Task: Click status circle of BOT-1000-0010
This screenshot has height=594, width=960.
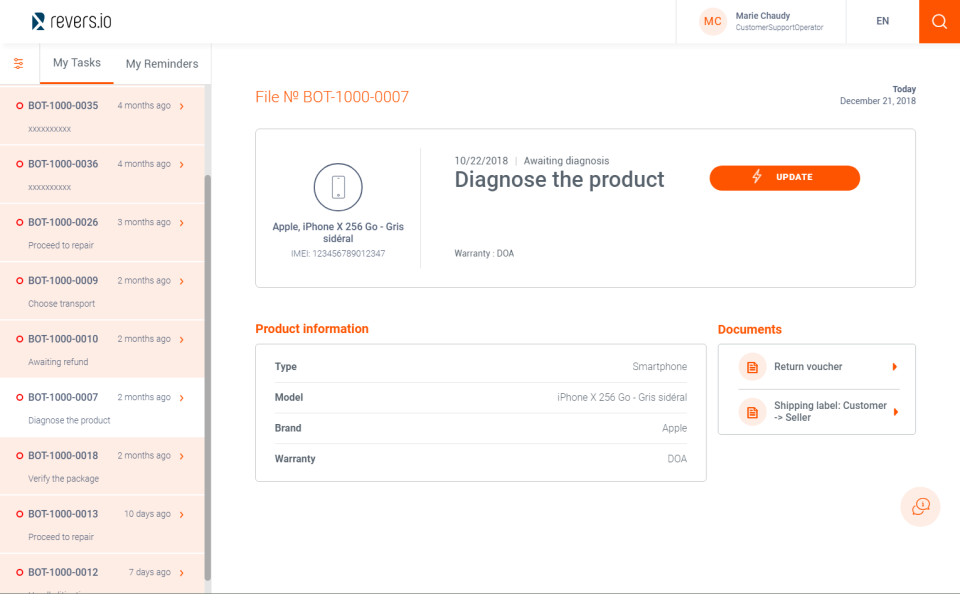Action: pyautogui.click(x=20, y=339)
